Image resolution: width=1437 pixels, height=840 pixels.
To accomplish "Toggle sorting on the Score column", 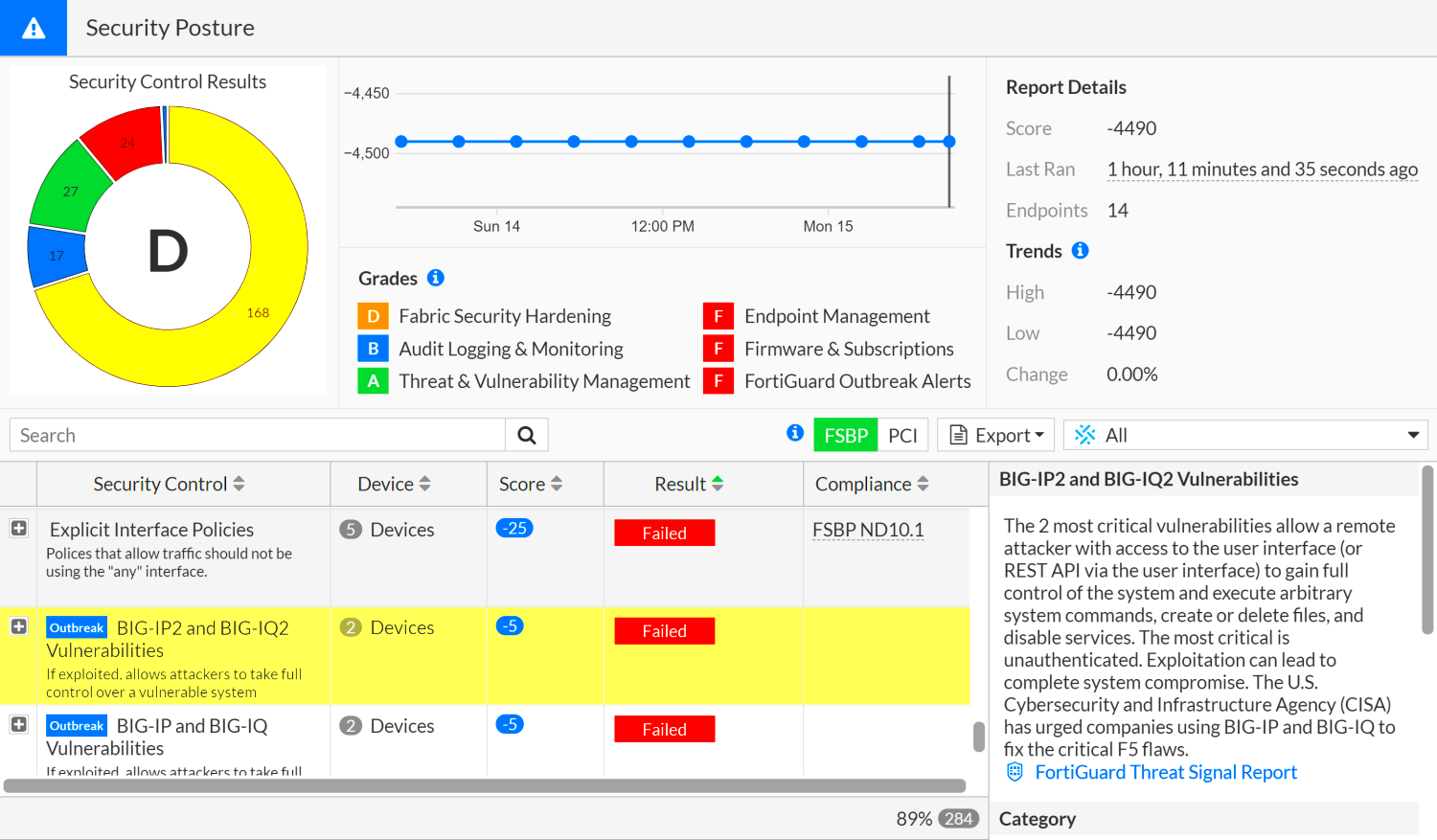I will pos(557,484).
